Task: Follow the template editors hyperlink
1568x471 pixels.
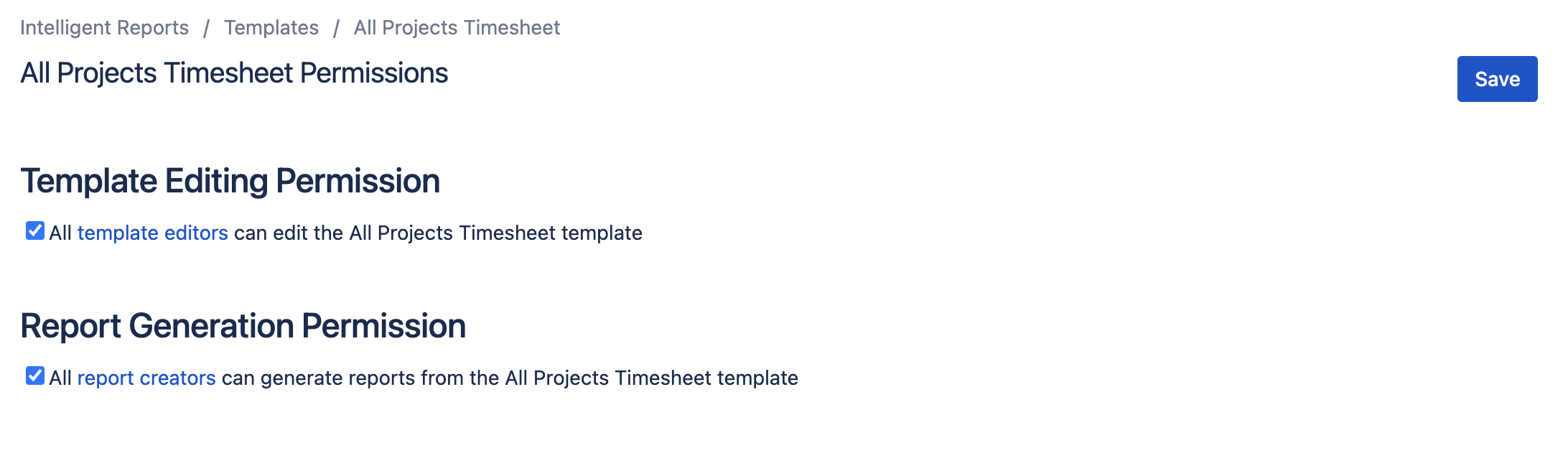Action: click(x=153, y=233)
